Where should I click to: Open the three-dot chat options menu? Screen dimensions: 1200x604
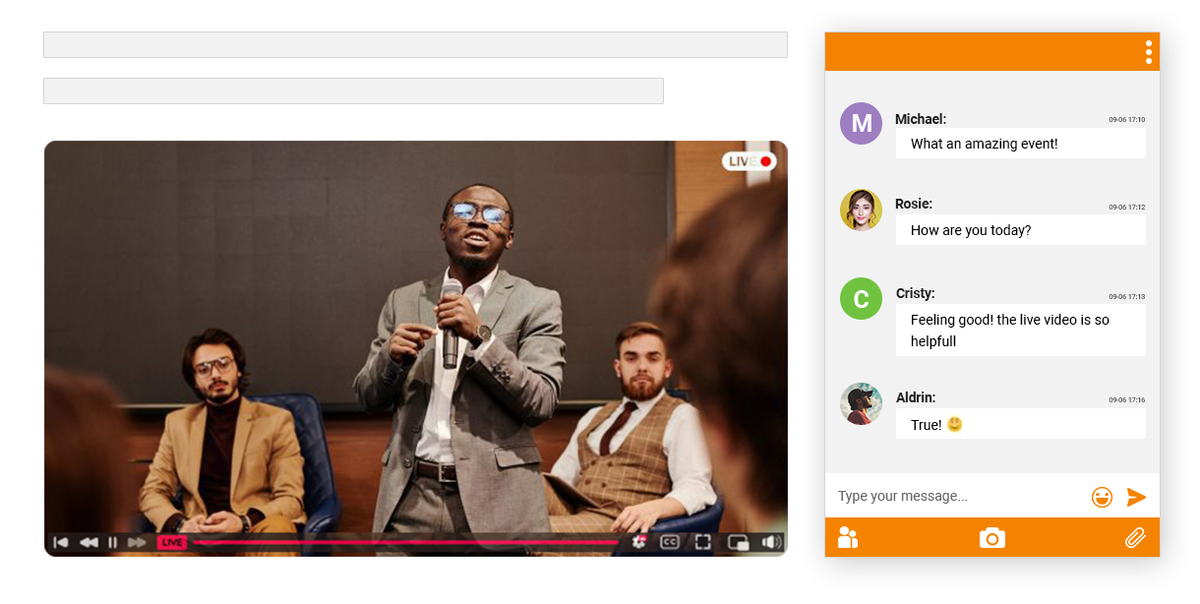coord(1148,52)
